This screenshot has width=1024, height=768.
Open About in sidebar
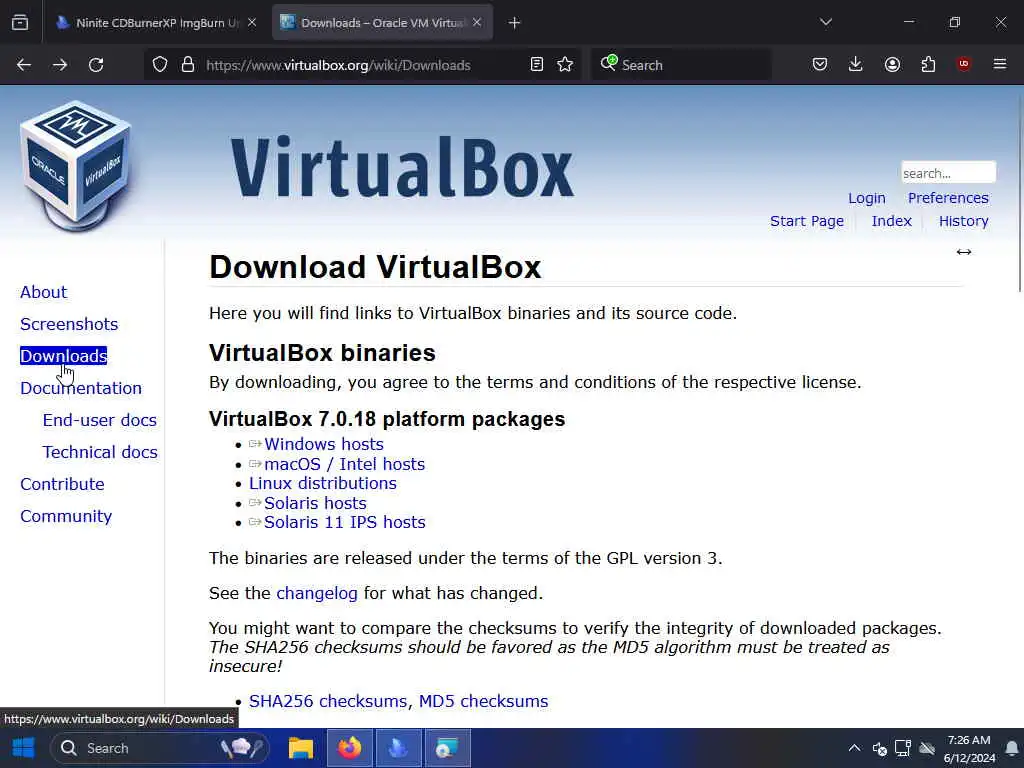point(44,293)
